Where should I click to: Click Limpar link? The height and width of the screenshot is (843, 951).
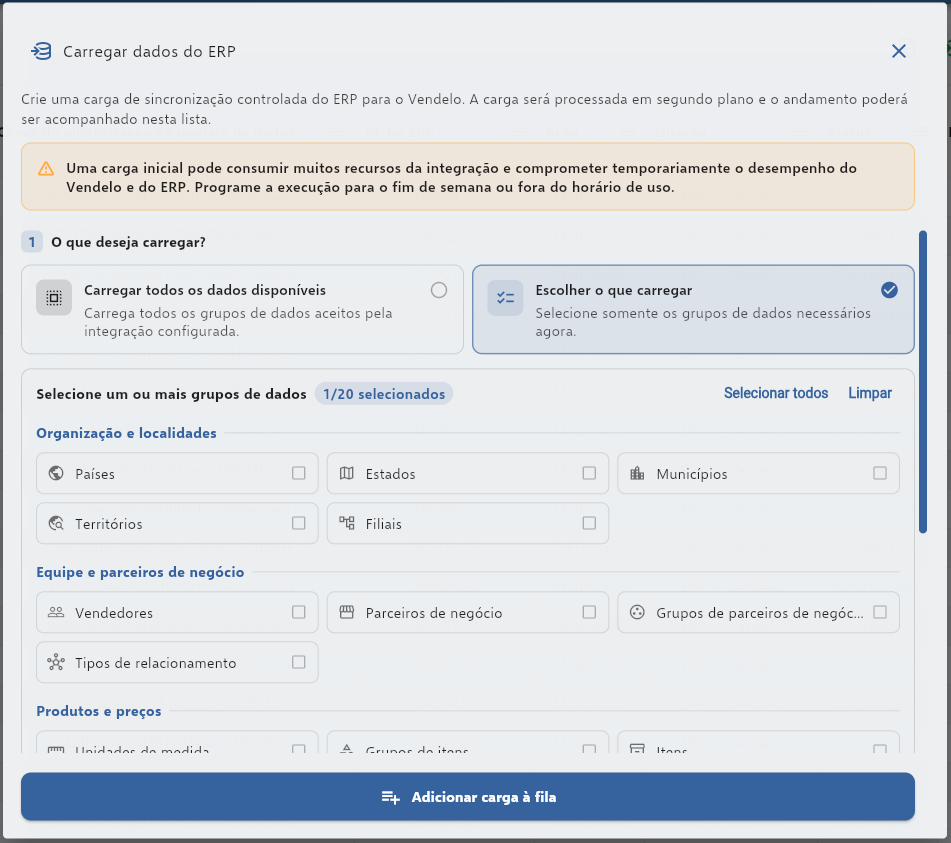870,393
